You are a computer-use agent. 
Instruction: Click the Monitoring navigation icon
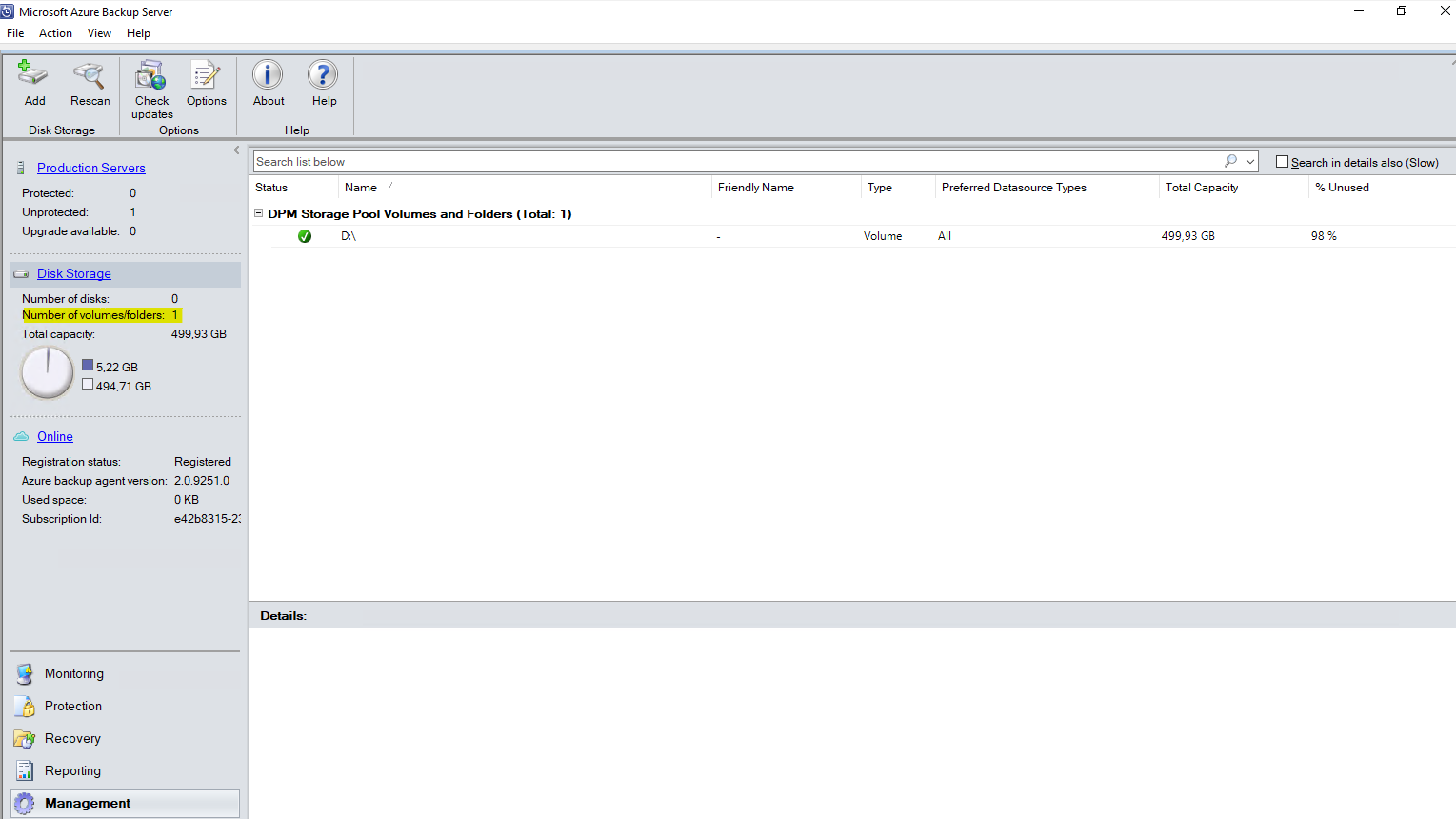pos(25,674)
